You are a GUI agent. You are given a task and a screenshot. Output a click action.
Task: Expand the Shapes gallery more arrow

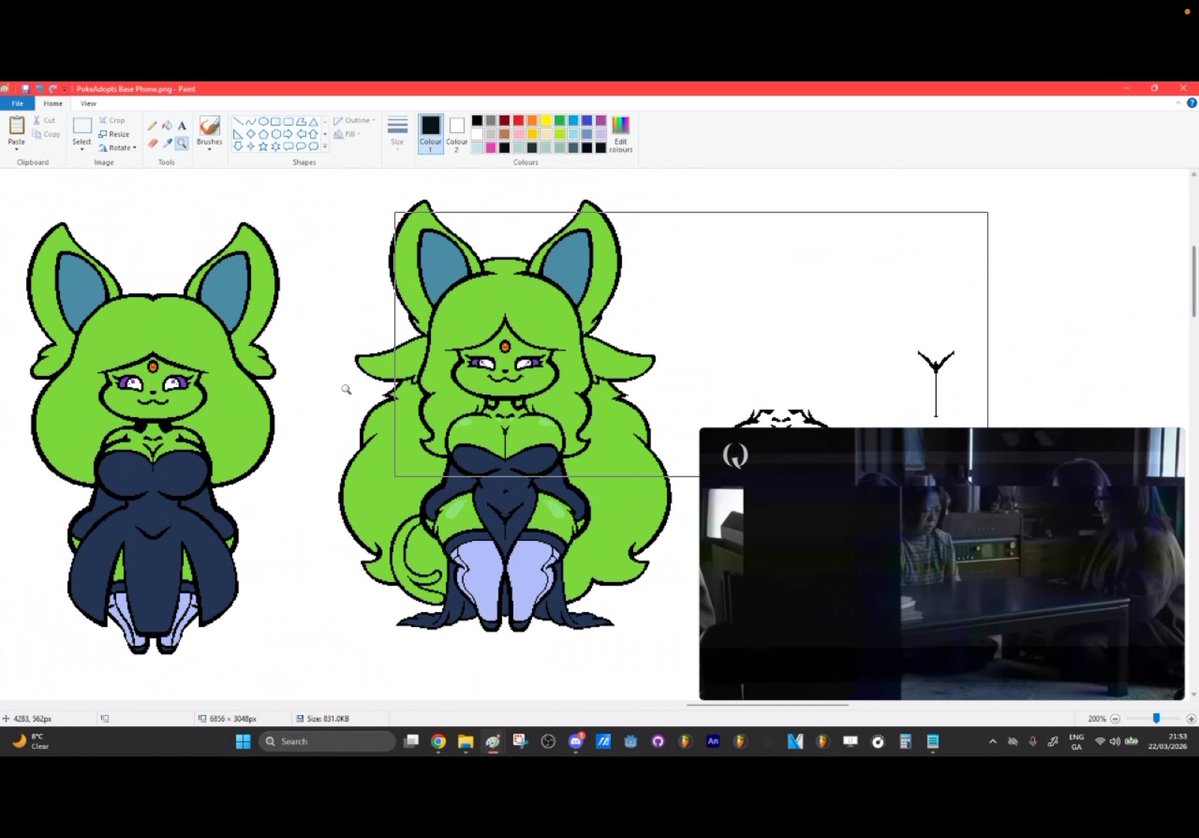(x=325, y=146)
